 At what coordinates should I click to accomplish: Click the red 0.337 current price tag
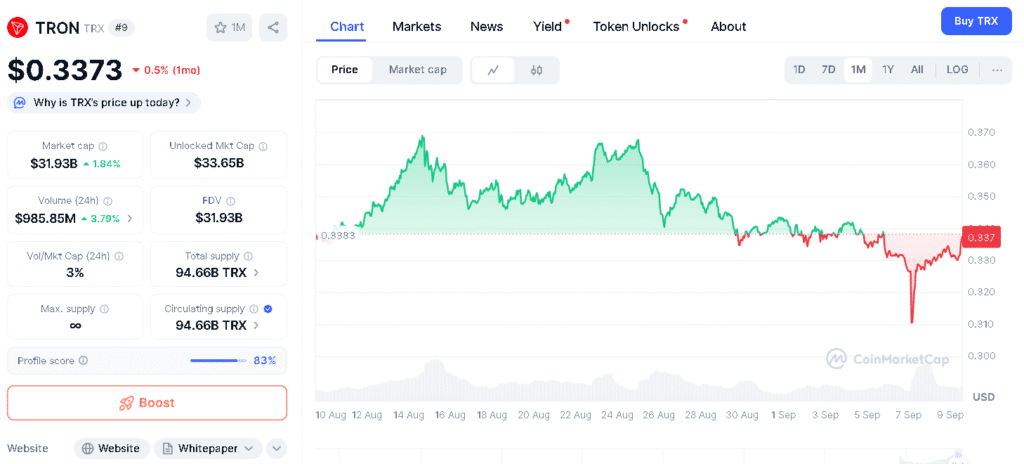point(981,238)
